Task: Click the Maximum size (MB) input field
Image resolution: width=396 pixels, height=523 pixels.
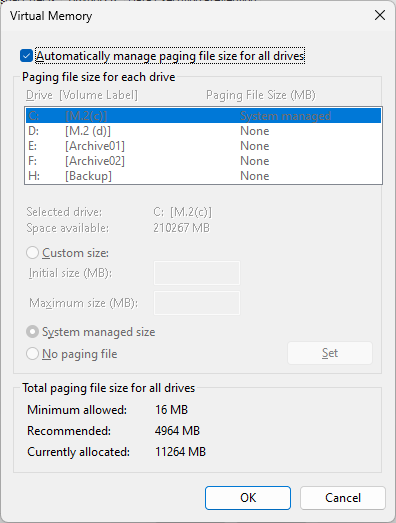Action: coord(197,303)
